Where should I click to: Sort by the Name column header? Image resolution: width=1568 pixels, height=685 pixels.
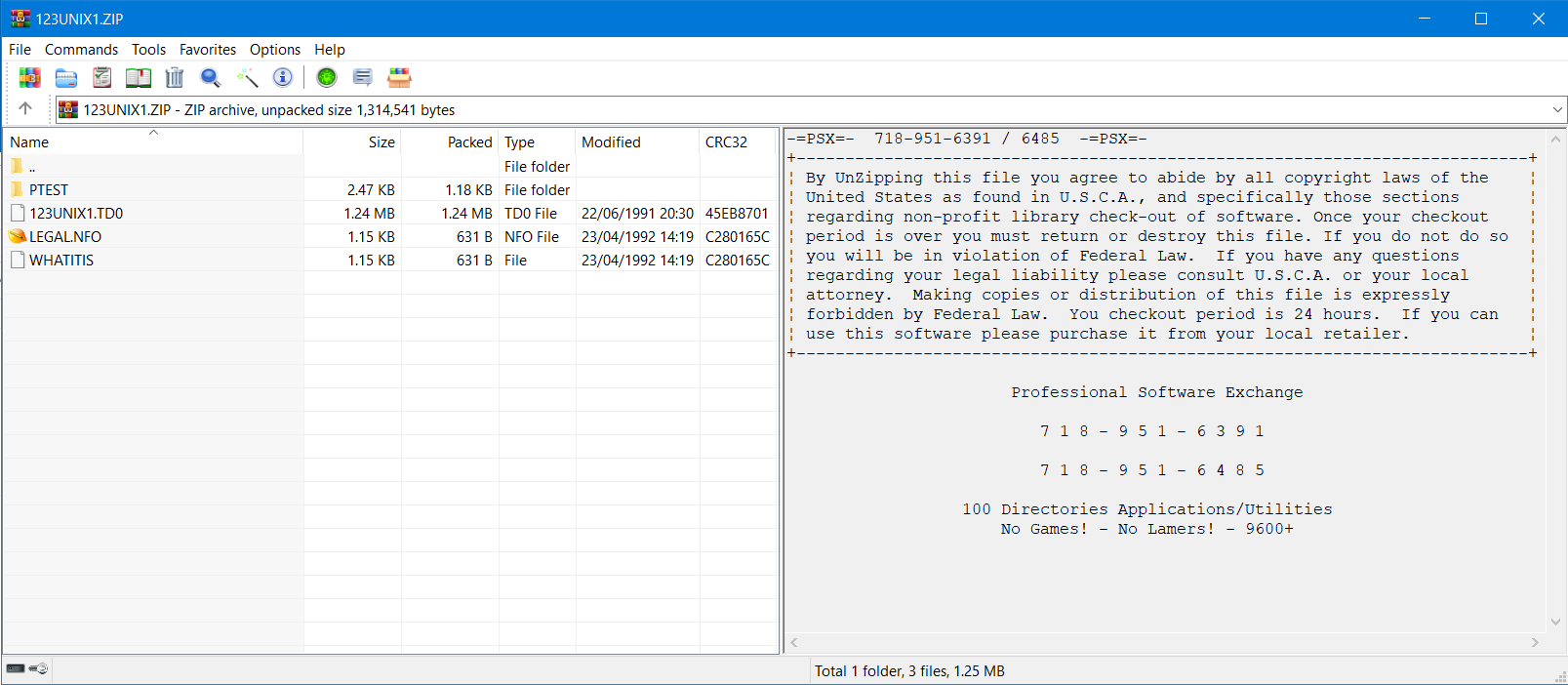(152, 141)
